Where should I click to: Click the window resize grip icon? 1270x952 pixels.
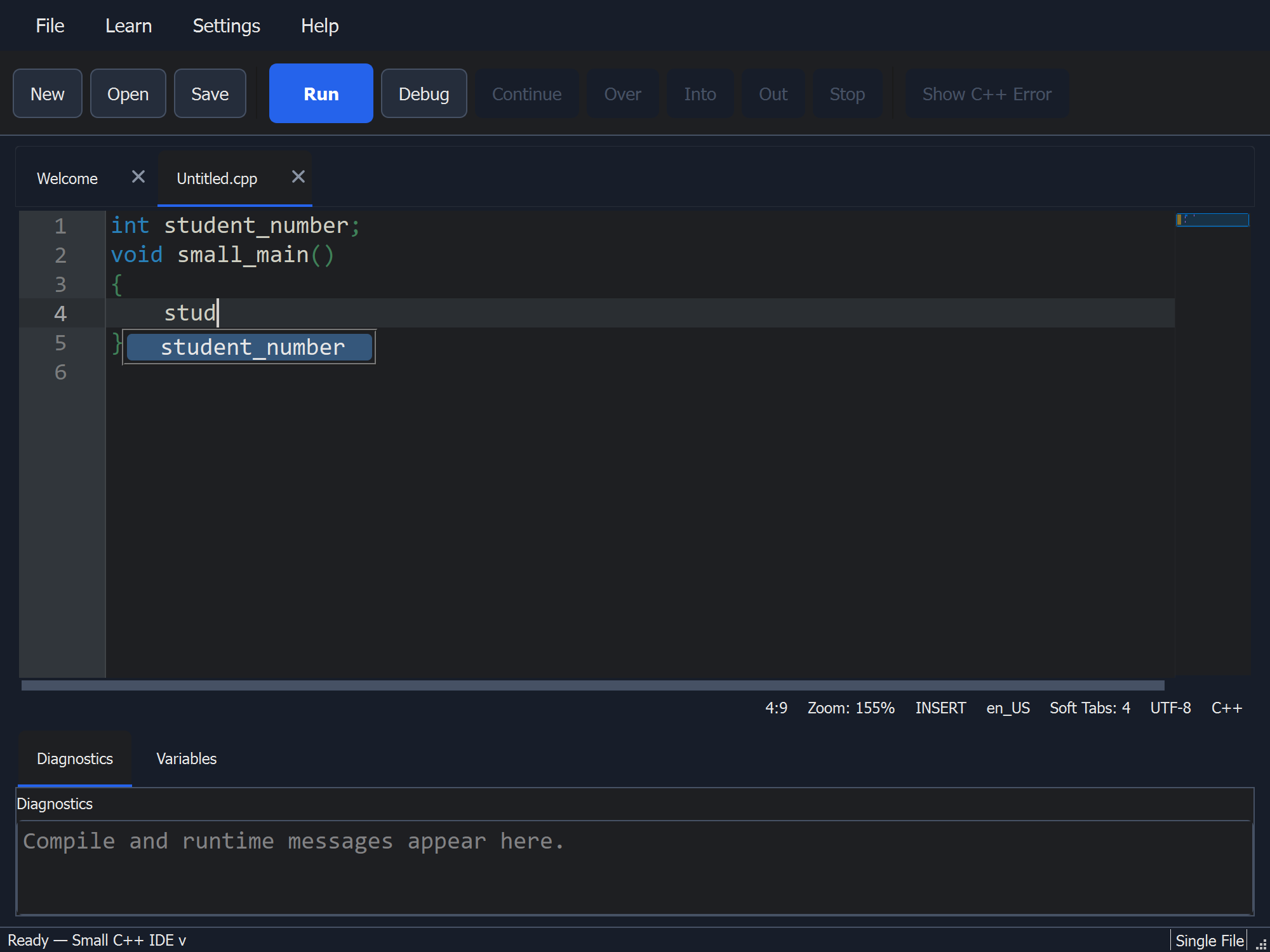[x=1261, y=944]
